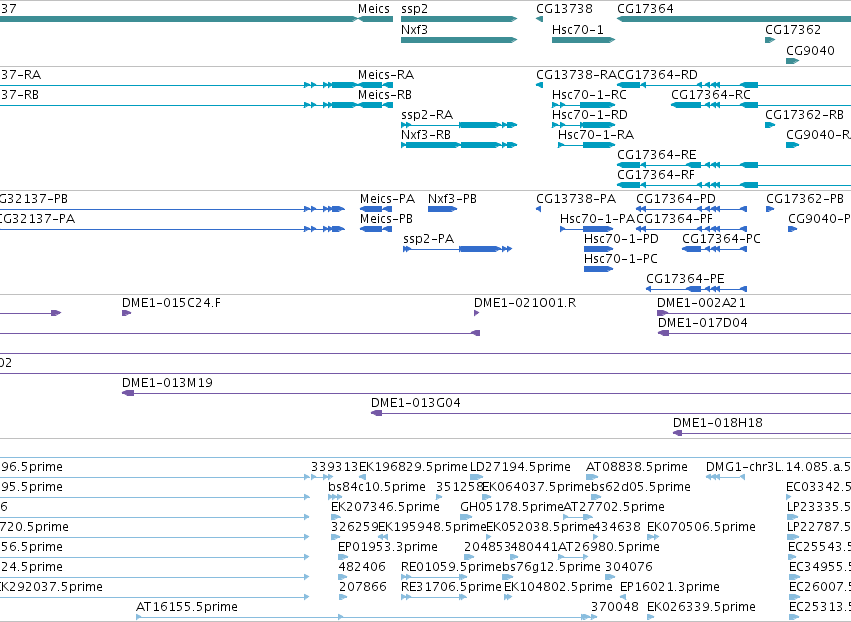The width and height of the screenshot is (851, 622).
Task: Select the ssp2 gene glyph label
Action: coord(415,9)
